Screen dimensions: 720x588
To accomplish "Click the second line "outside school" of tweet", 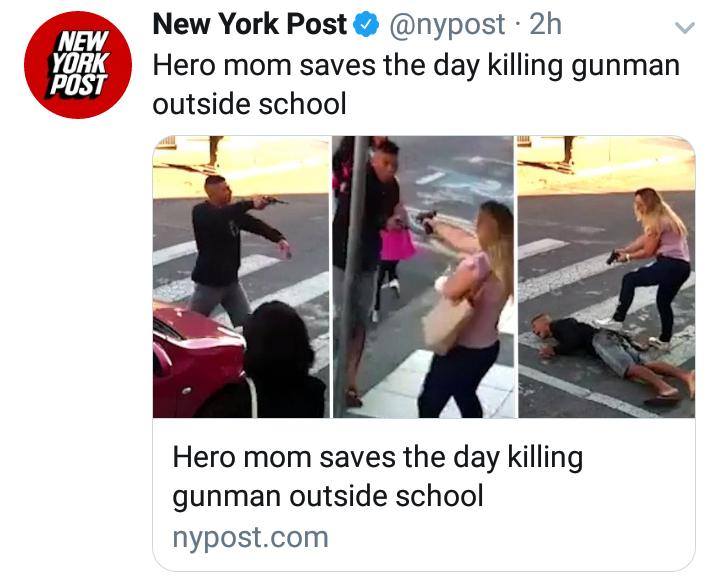I will (x=249, y=104).
